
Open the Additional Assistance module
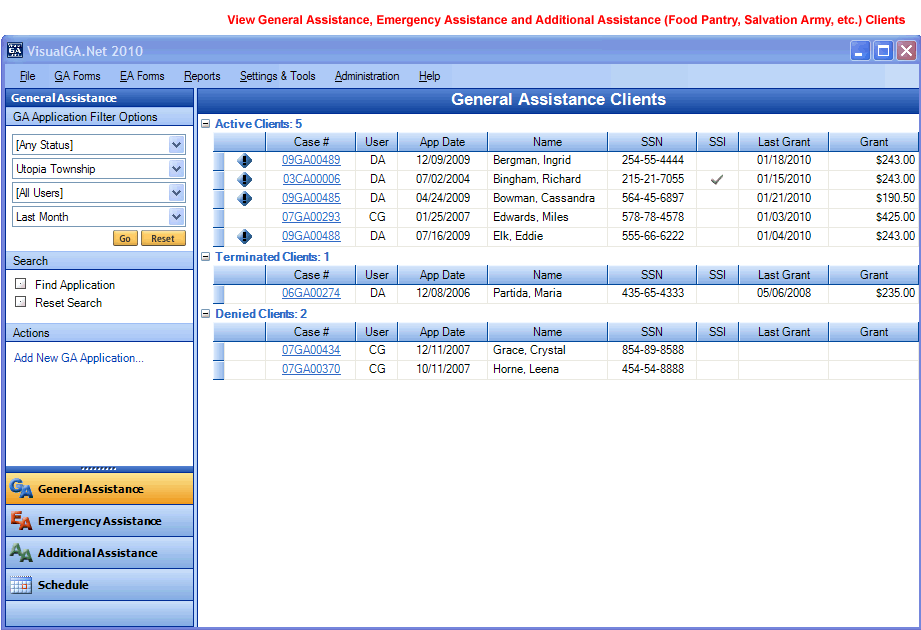pyautogui.click(x=97, y=552)
